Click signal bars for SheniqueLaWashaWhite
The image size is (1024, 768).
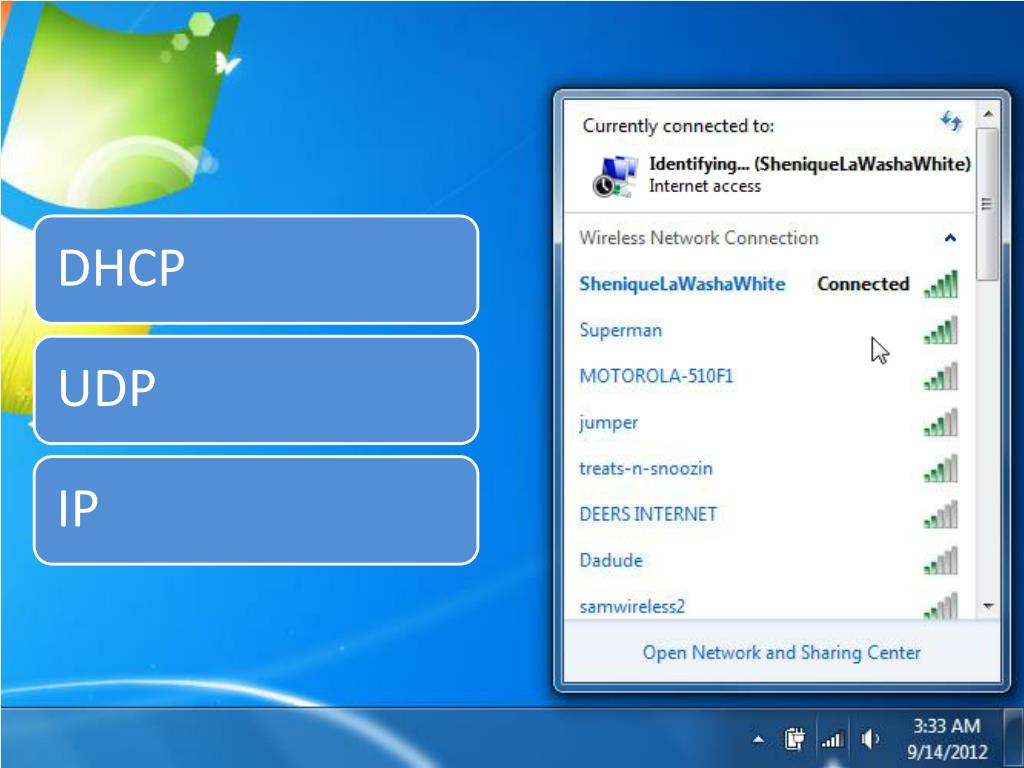click(941, 284)
